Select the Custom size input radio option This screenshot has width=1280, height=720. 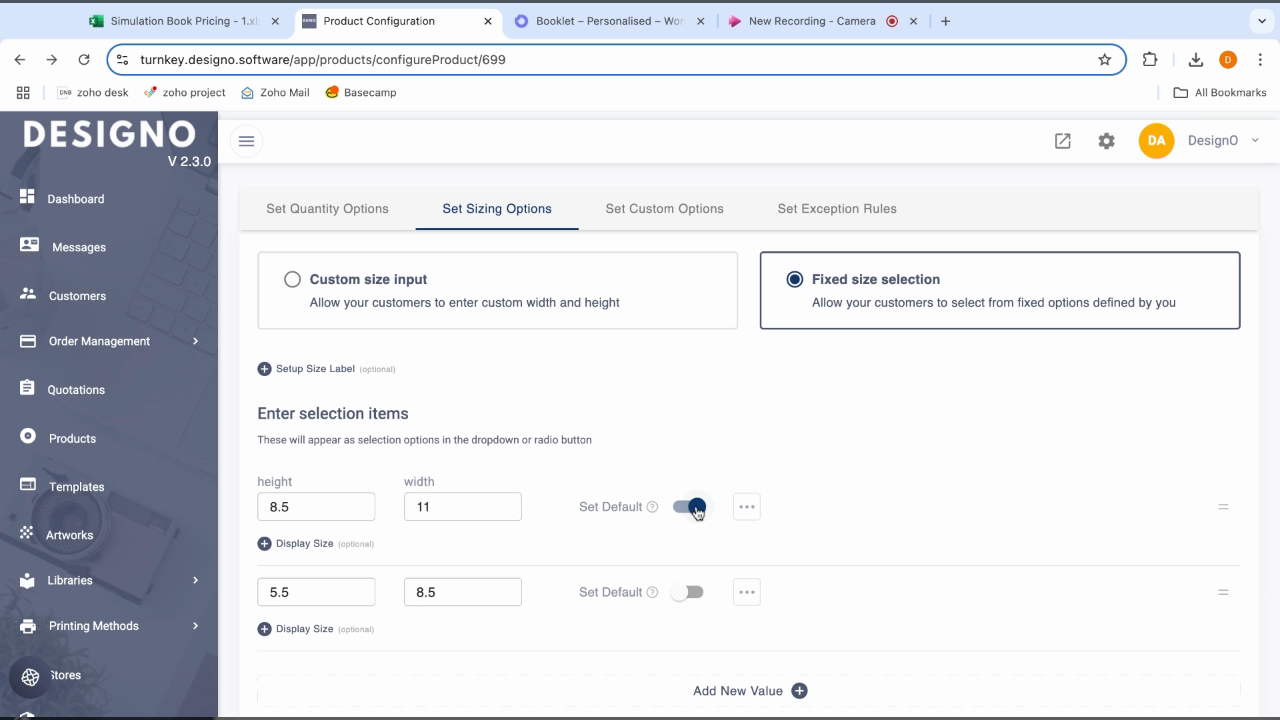[292, 280]
